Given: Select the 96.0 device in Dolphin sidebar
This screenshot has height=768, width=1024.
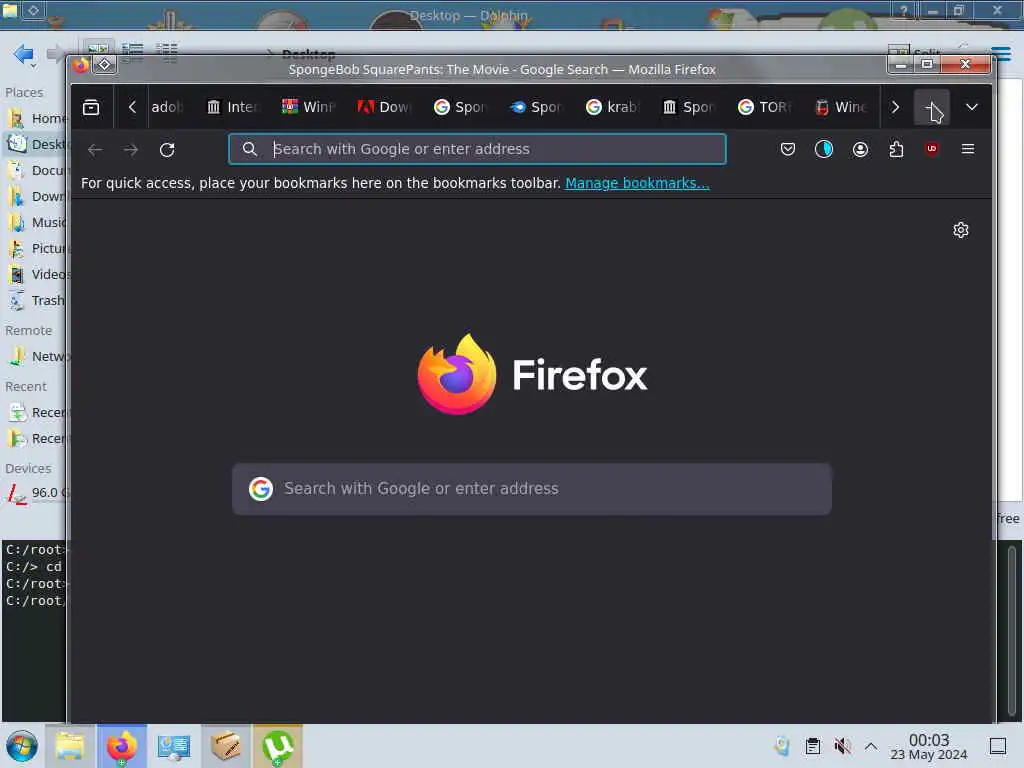Looking at the screenshot, I should click(x=35, y=493).
